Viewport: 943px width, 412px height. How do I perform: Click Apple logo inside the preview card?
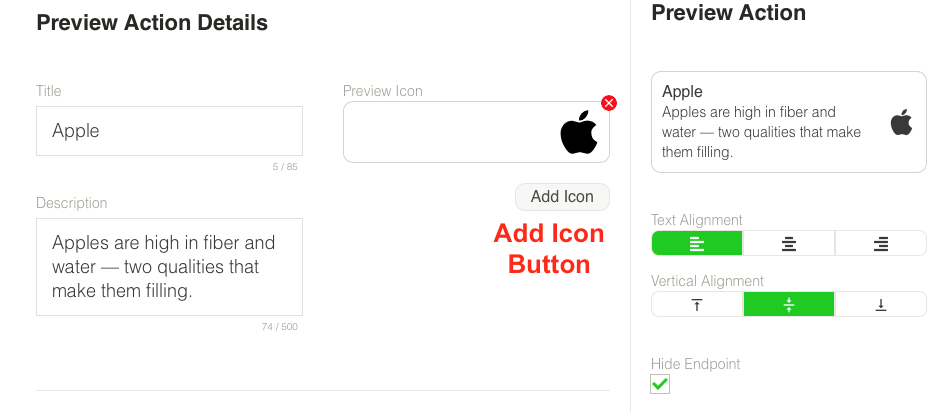(901, 123)
